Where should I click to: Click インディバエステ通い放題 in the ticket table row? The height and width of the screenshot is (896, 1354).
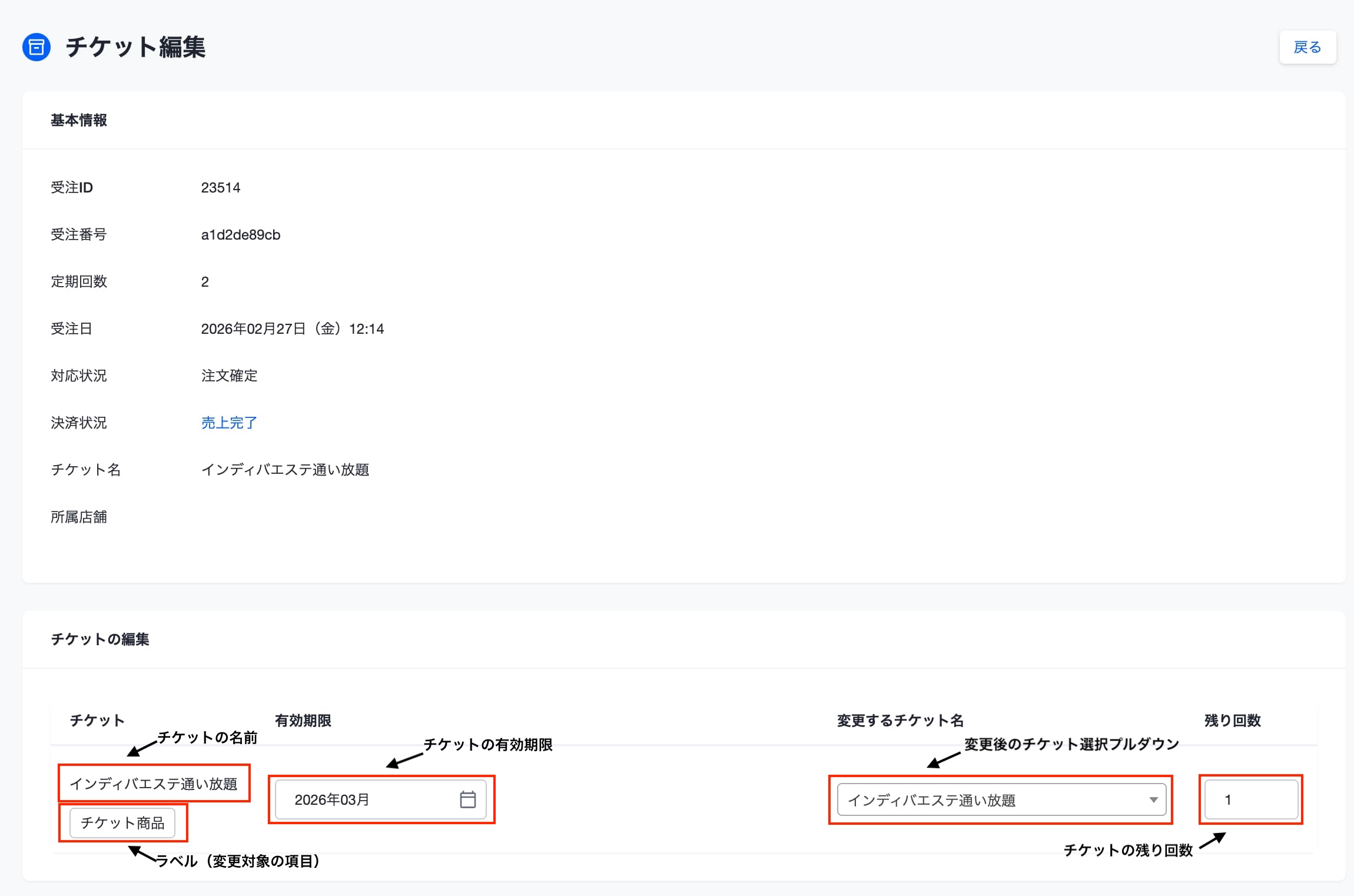coord(154,784)
